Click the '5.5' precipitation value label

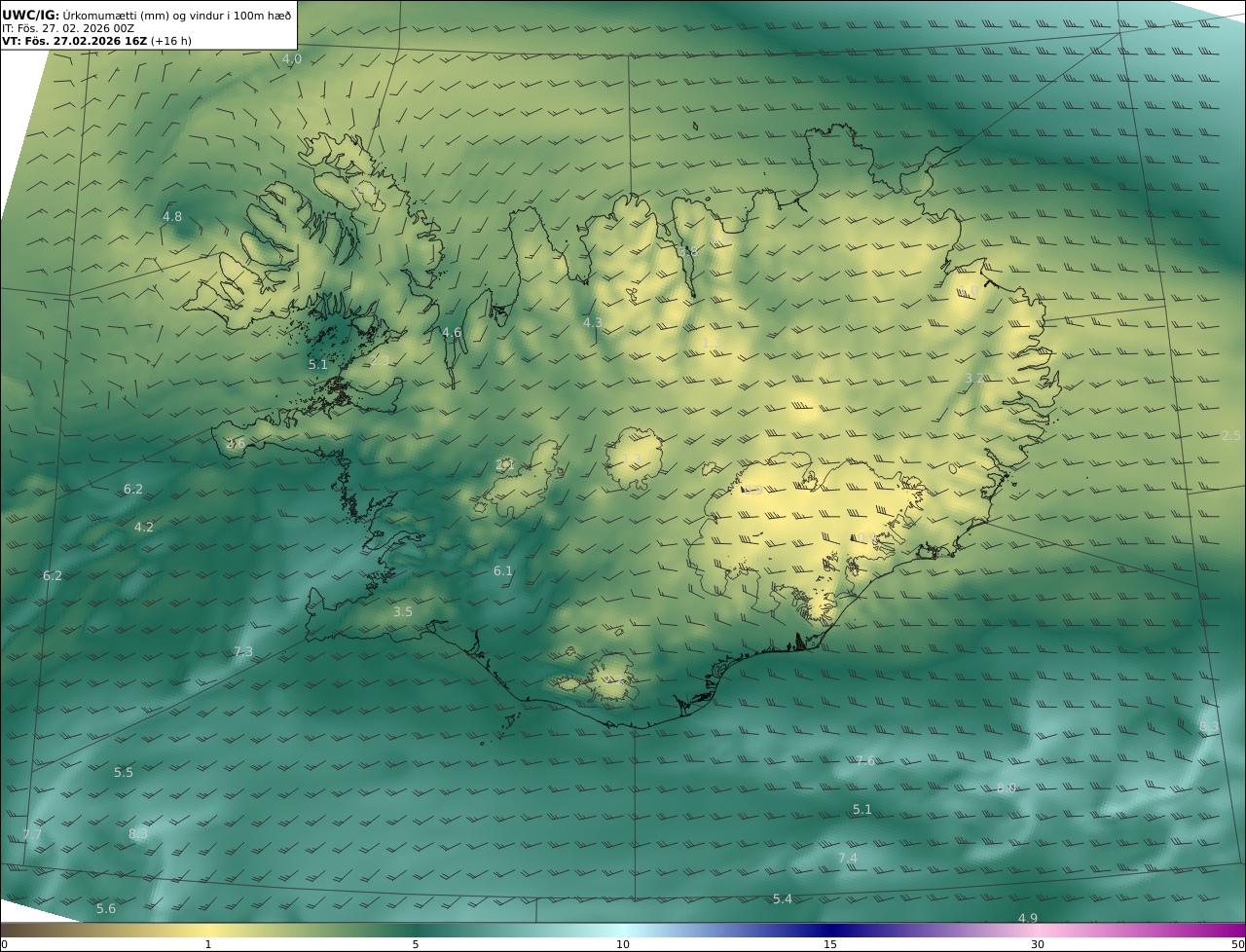click(124, 773)
